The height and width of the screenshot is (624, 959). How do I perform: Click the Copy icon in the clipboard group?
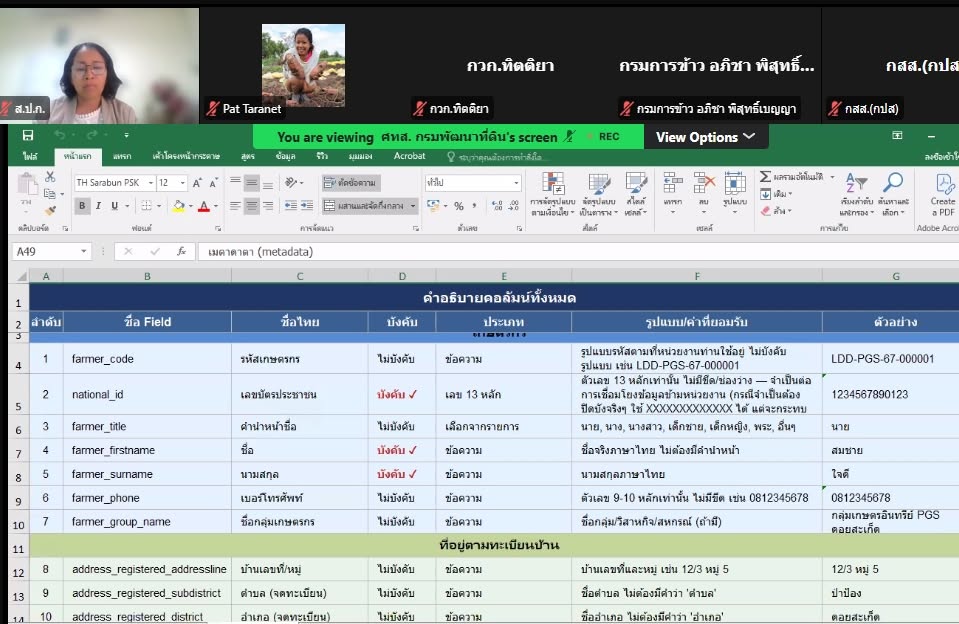pyautogui.click(x=50, y=193)
